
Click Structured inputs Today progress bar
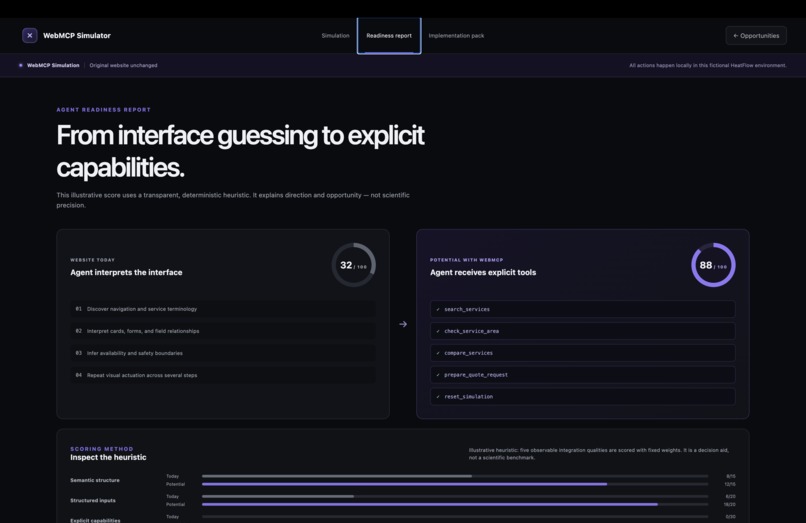click(455, 496)
